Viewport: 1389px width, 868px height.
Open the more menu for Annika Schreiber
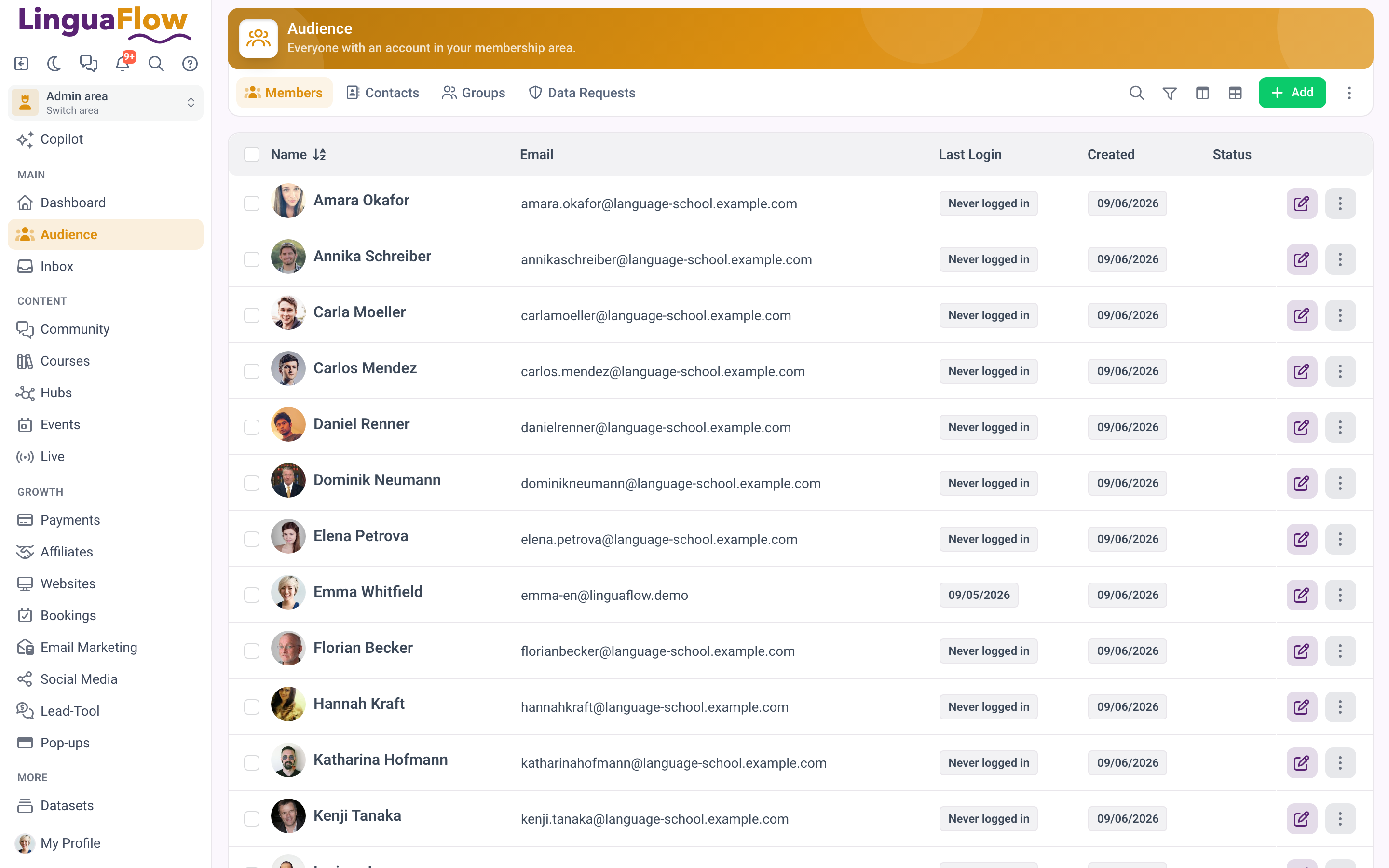pyautogui.click(x=1340, y=259)
